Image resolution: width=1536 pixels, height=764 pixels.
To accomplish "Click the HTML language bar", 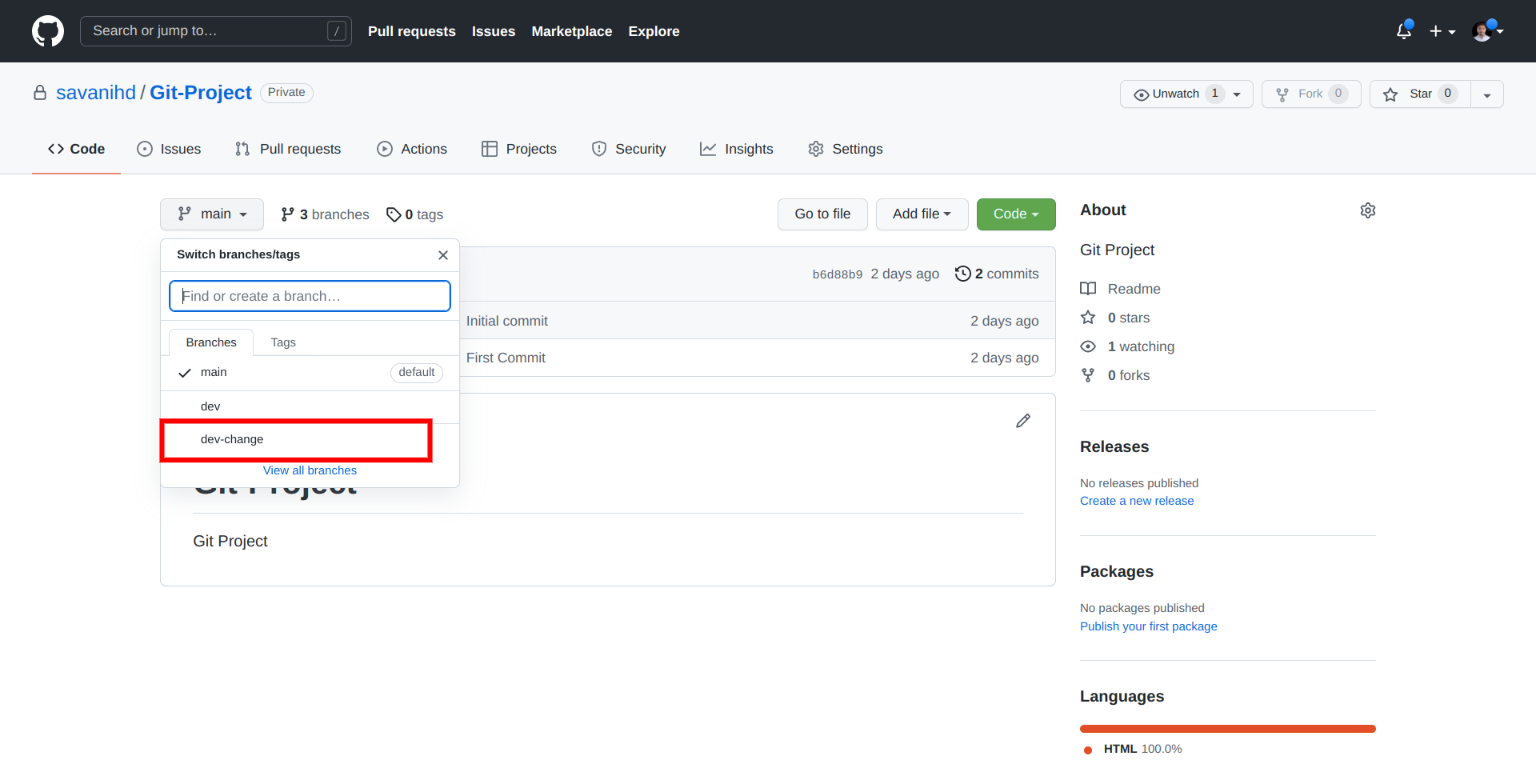I will (x=1228, y=728).
